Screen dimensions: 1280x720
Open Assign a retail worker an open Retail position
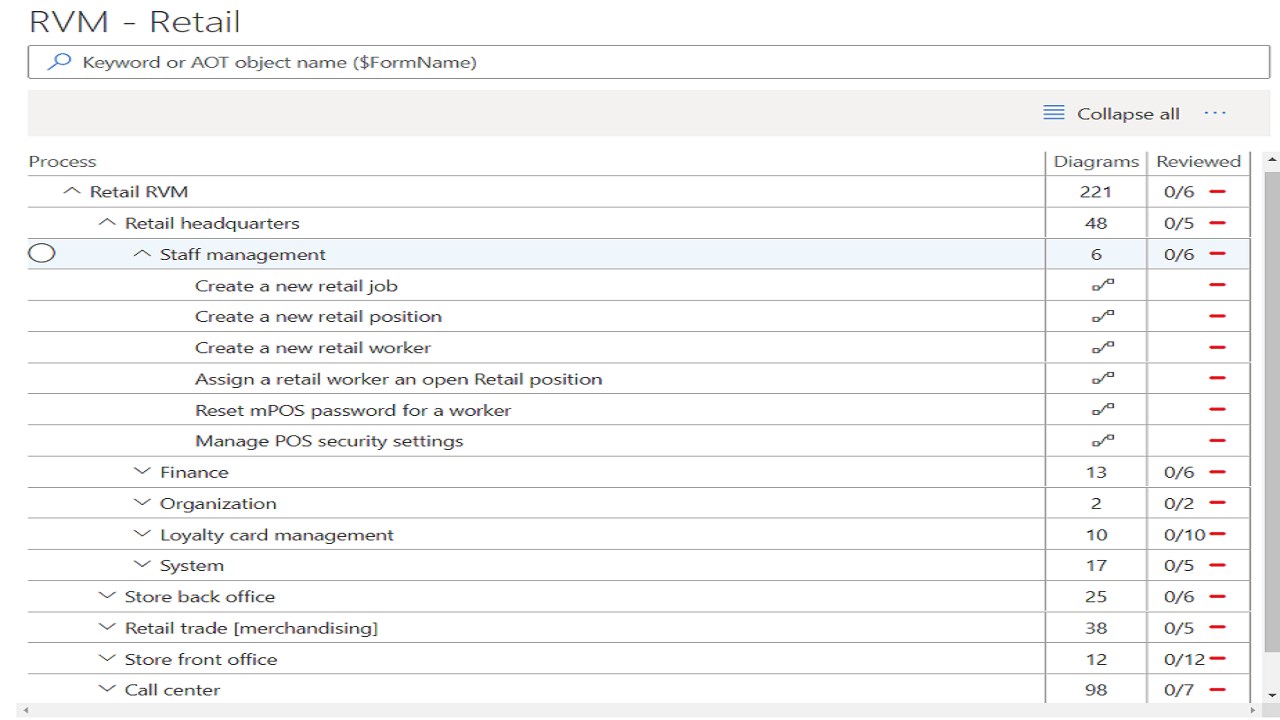coord(398,379)
